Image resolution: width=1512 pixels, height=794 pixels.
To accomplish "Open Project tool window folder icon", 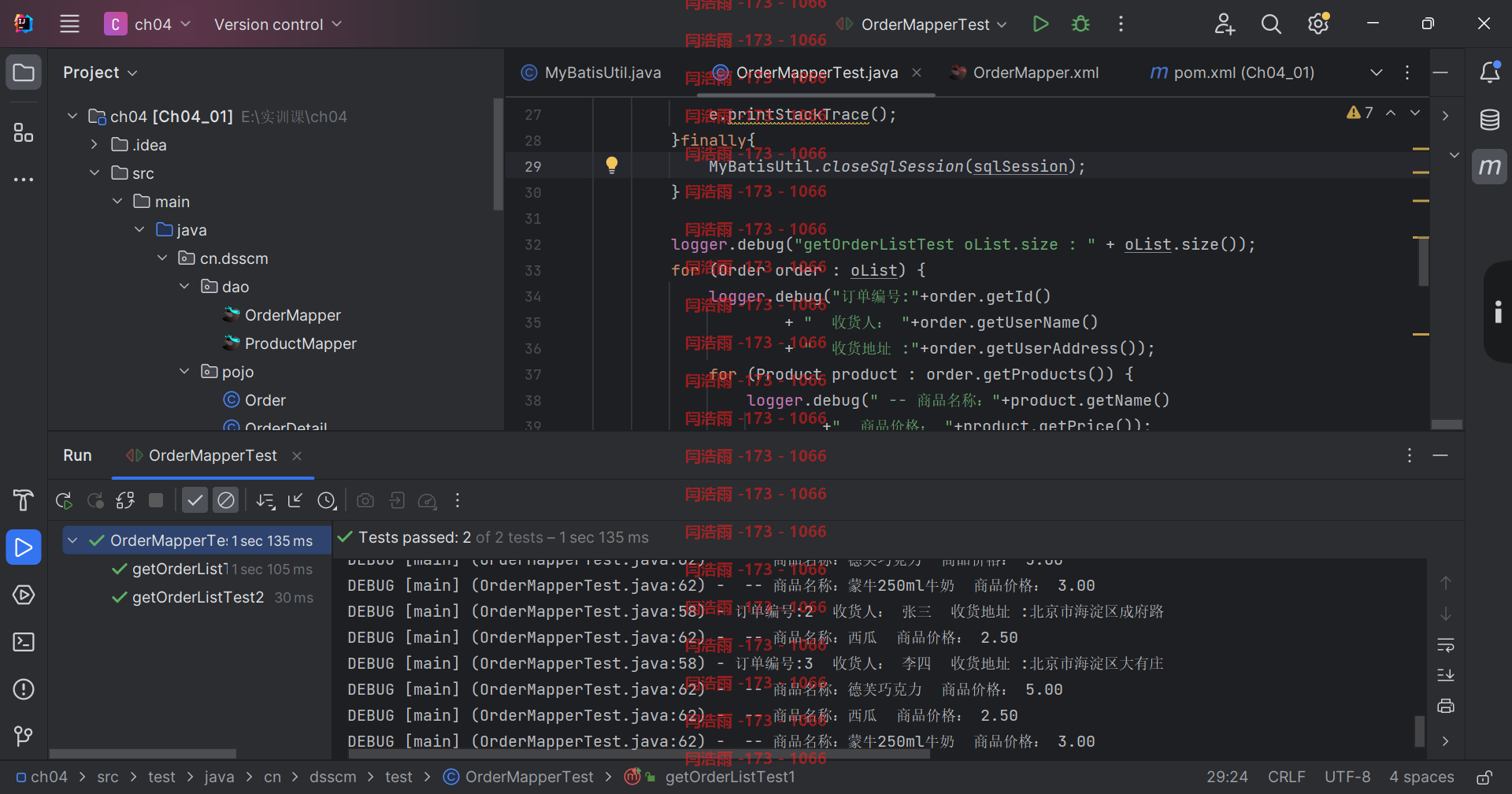I will coord(24,72).
